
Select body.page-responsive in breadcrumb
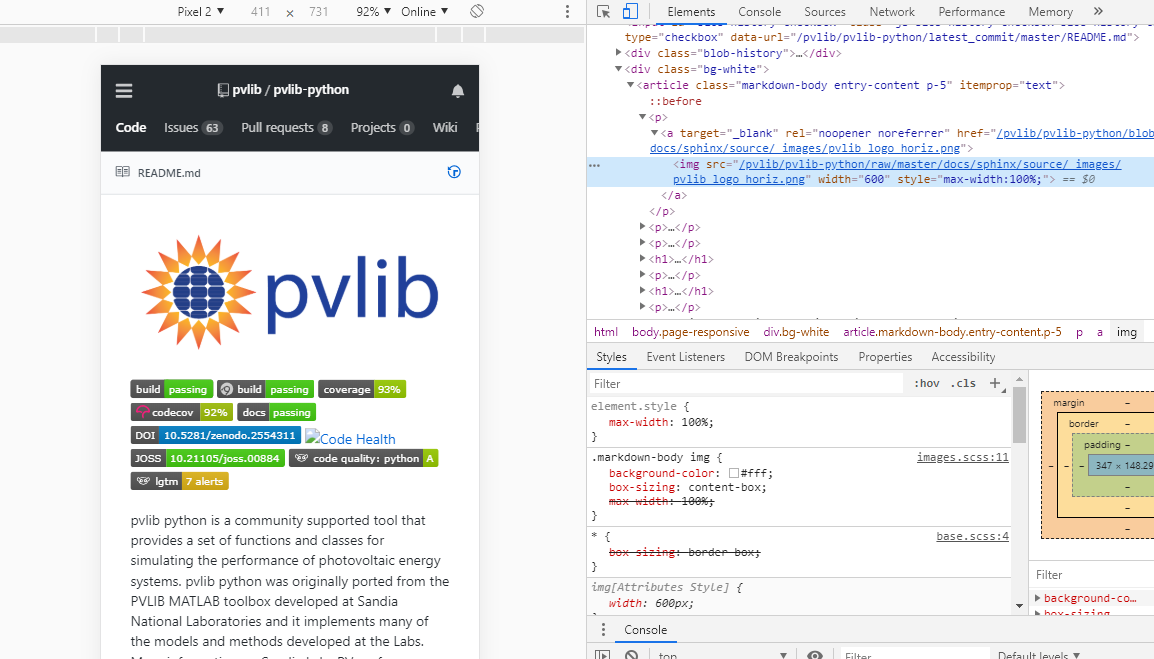[690, 332]
